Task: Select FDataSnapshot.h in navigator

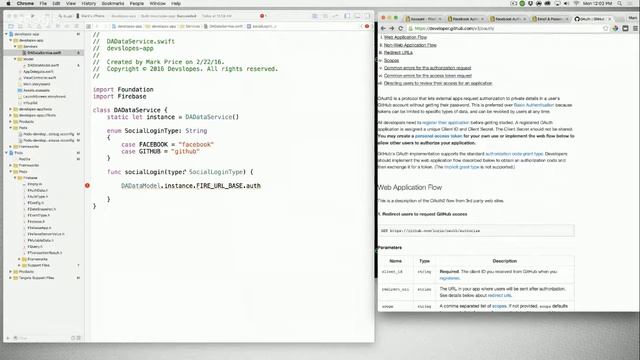Action: click(41, 209)
